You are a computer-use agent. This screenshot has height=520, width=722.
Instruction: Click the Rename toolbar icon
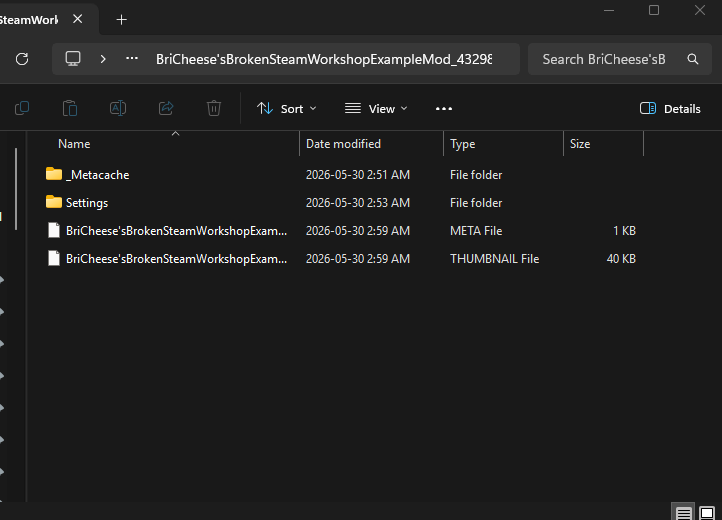click(x=118, y=108)
